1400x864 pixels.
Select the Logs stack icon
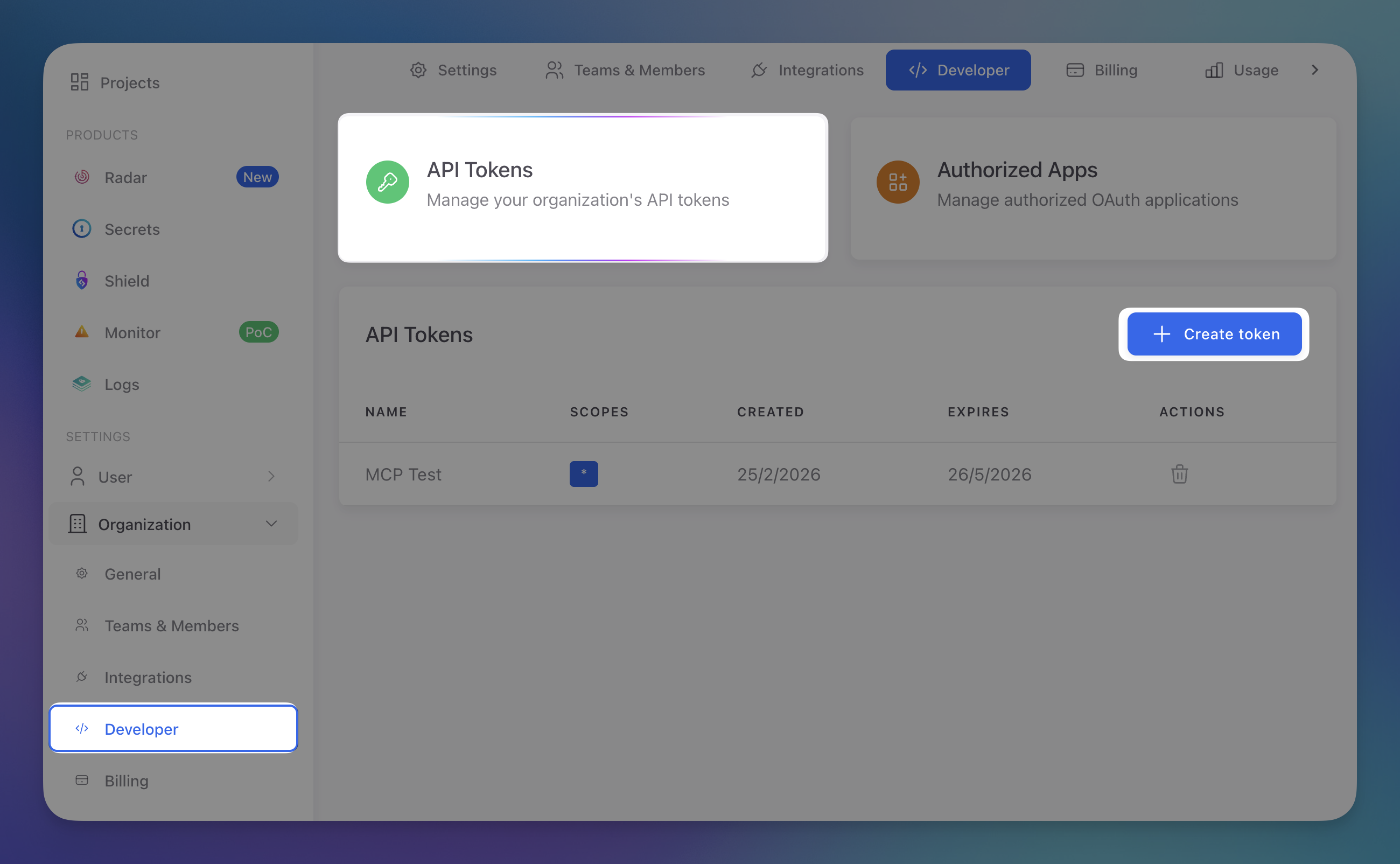(x=82, y=384)
